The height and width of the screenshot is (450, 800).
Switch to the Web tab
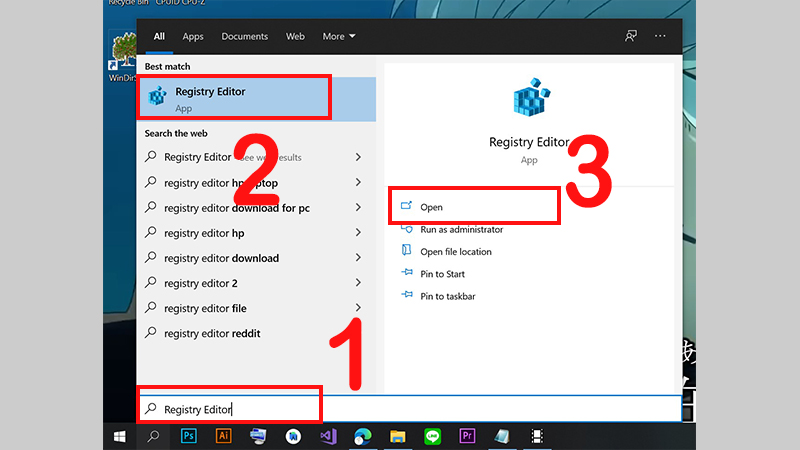295,36
